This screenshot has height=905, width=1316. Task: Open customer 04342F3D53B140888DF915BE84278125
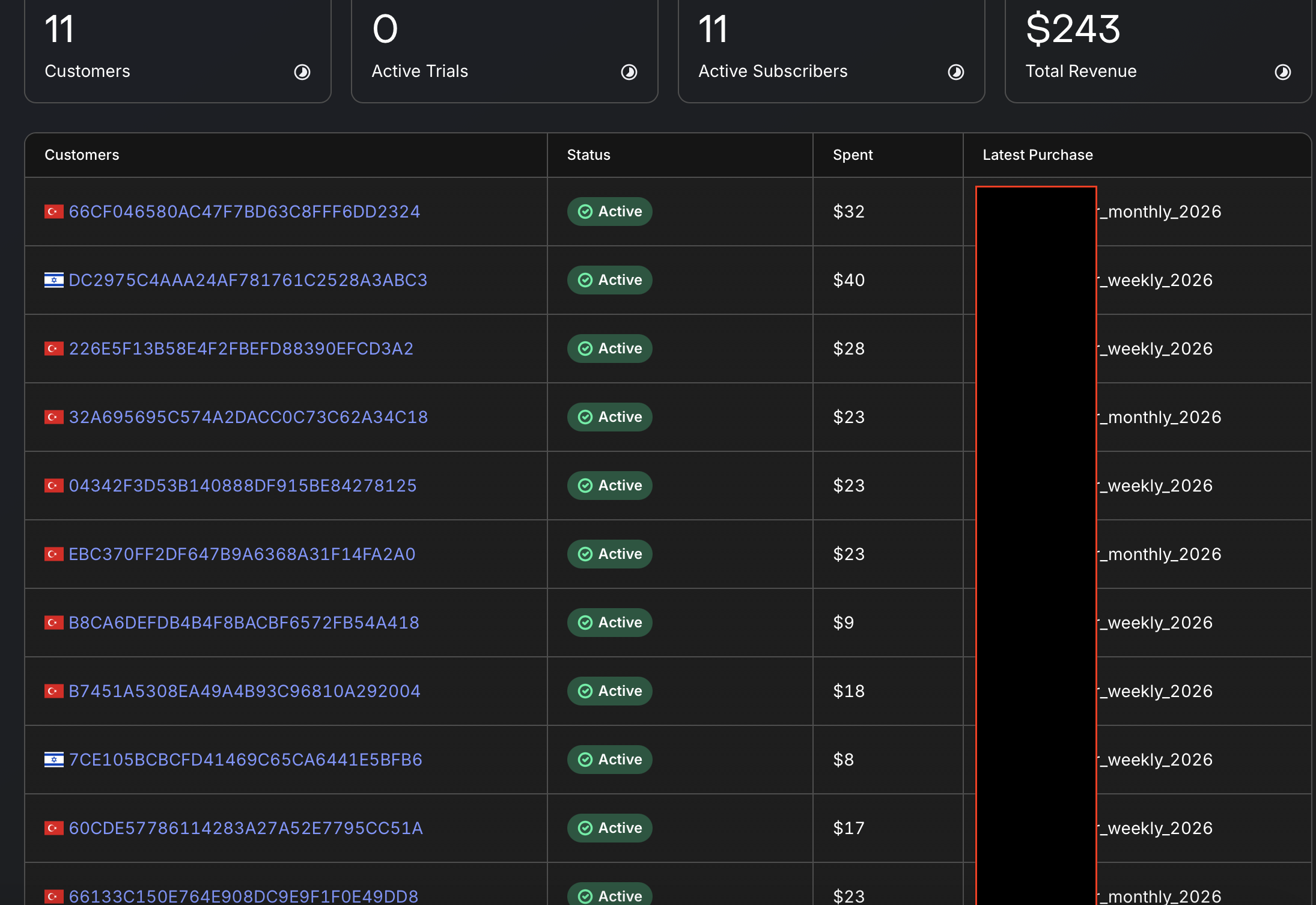pyautogui.click(x=243, y=486)
